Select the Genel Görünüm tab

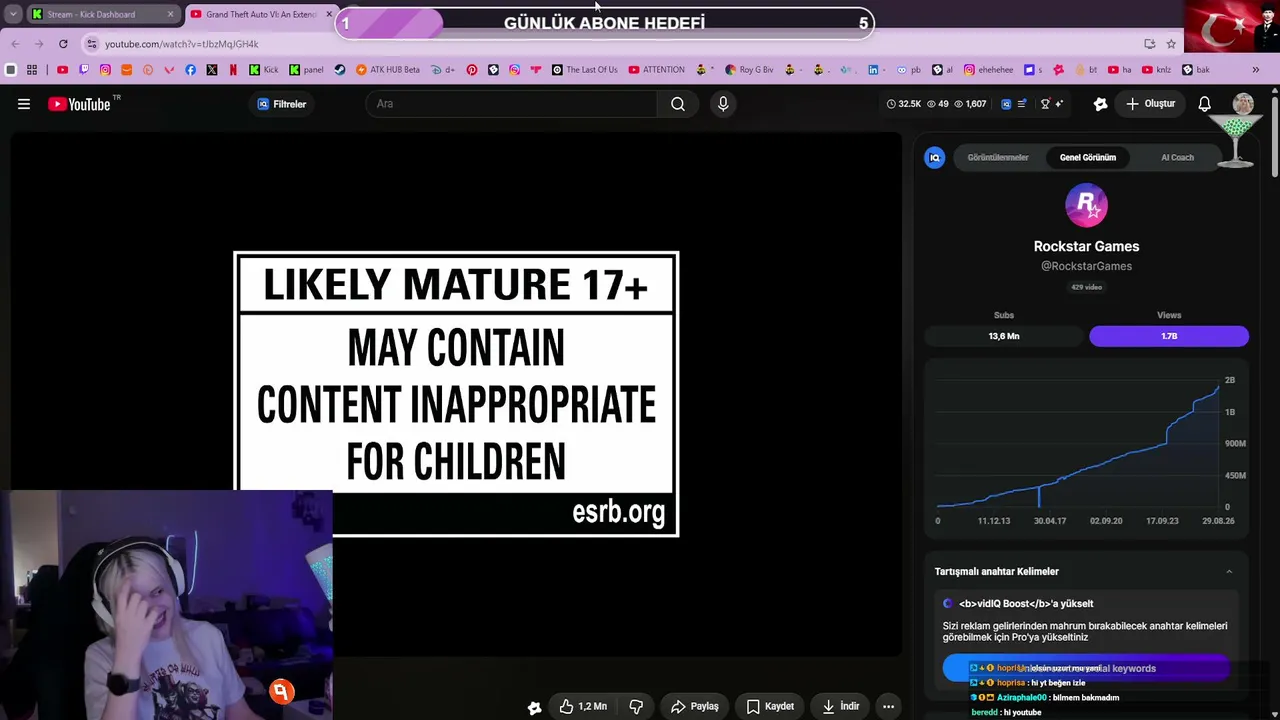[1088, 157]
